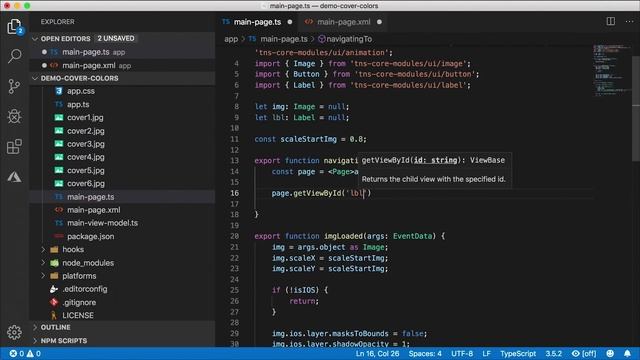Open the Azure triangle icon view
640x360 pixels.
pos(14,177)
